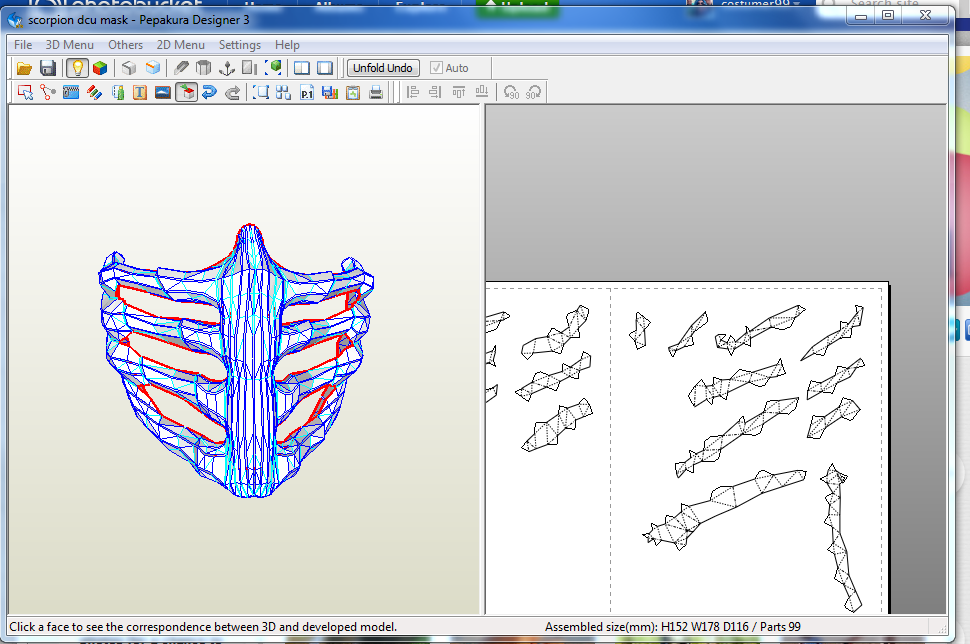This screenshot has height=644, width=970.
Task: Click the align right icon
Action: coord(436,93)
